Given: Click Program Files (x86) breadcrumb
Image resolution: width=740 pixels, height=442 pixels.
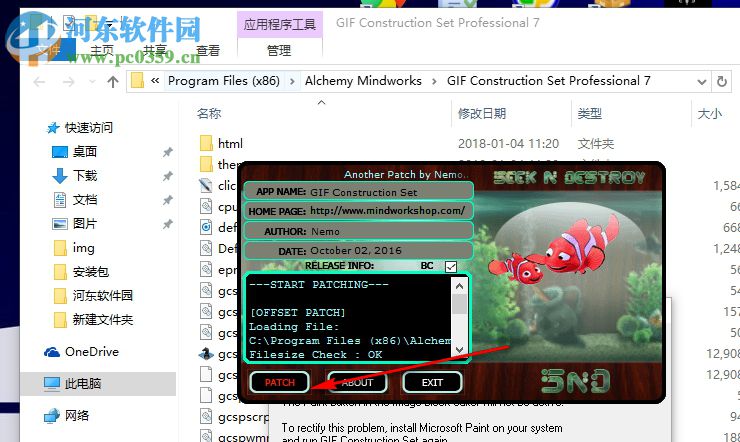Looking at the screenshot, I should 224,81.
